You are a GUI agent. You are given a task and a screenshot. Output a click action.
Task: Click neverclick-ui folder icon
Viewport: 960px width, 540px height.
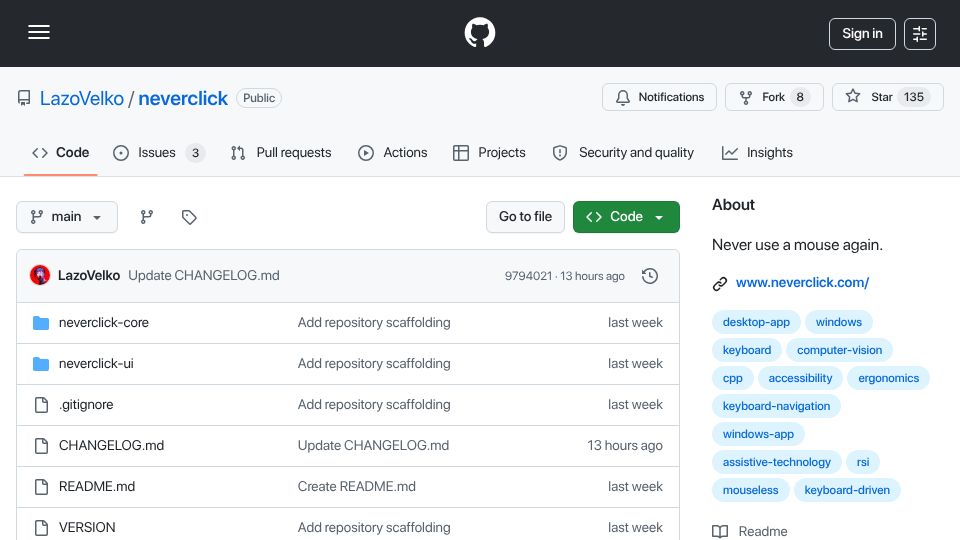pos(41,364)
